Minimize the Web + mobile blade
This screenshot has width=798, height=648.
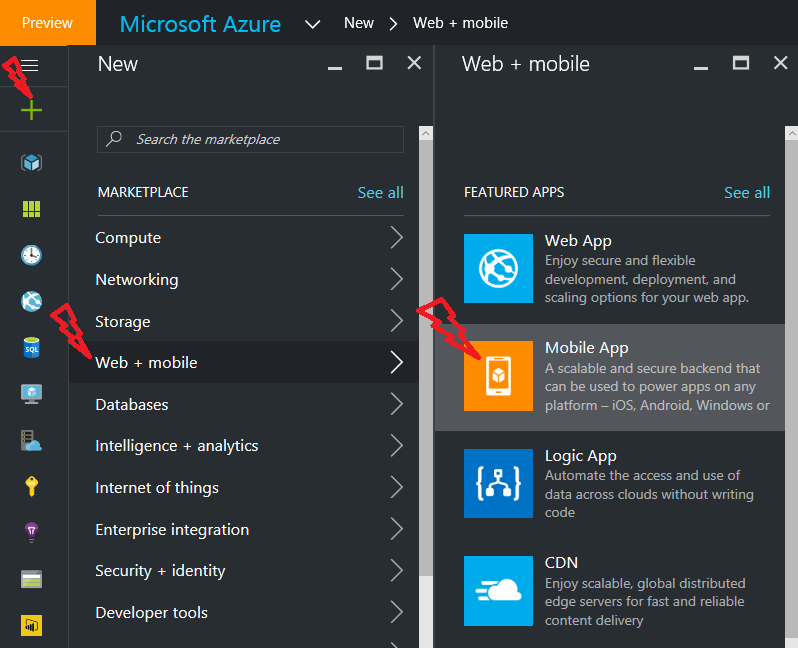pyautogui.click(x=701, y=66)
